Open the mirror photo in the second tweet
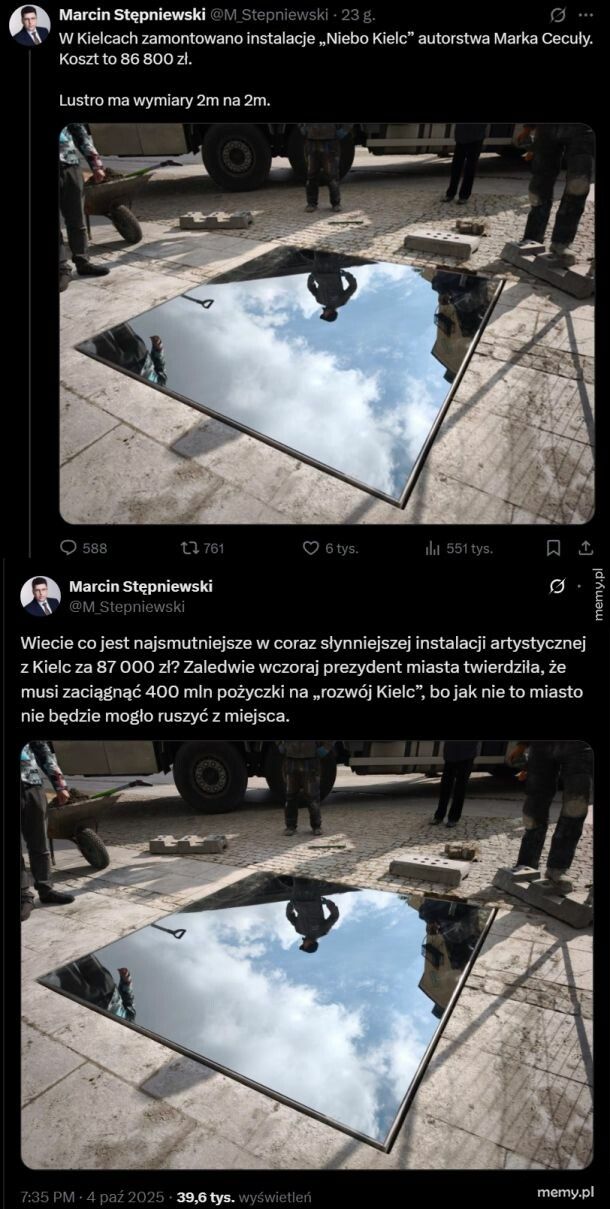The height and width of the screenshot is (1209, 610). (x=307, y=955)
